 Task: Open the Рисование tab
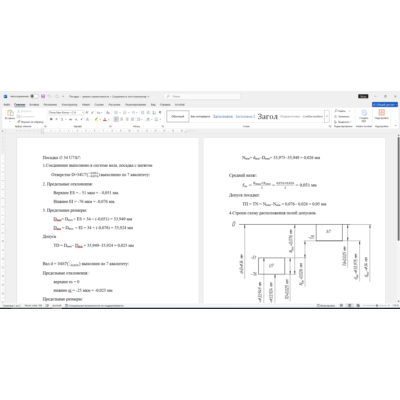pos(50,105)
